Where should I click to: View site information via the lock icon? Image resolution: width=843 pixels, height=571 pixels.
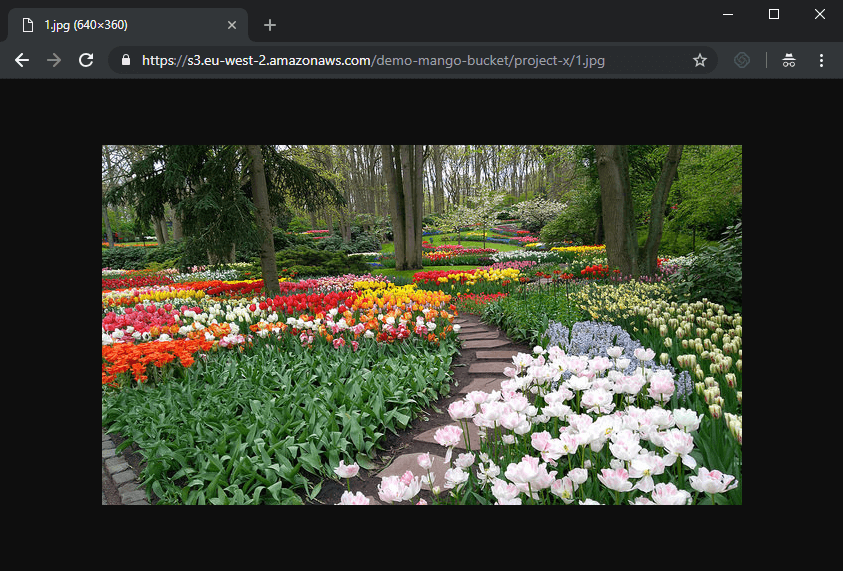[126, 60]
